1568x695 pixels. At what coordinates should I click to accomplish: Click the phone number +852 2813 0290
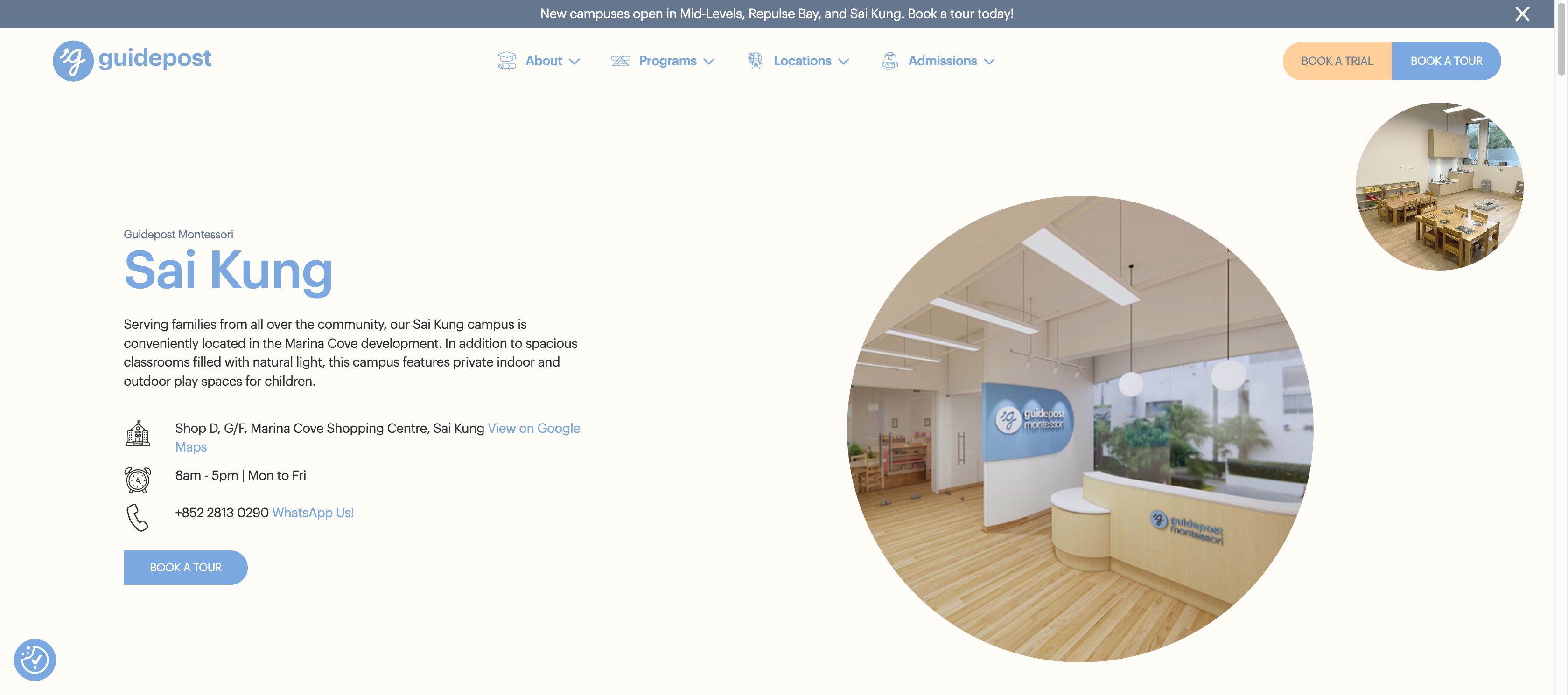[222, 513]
